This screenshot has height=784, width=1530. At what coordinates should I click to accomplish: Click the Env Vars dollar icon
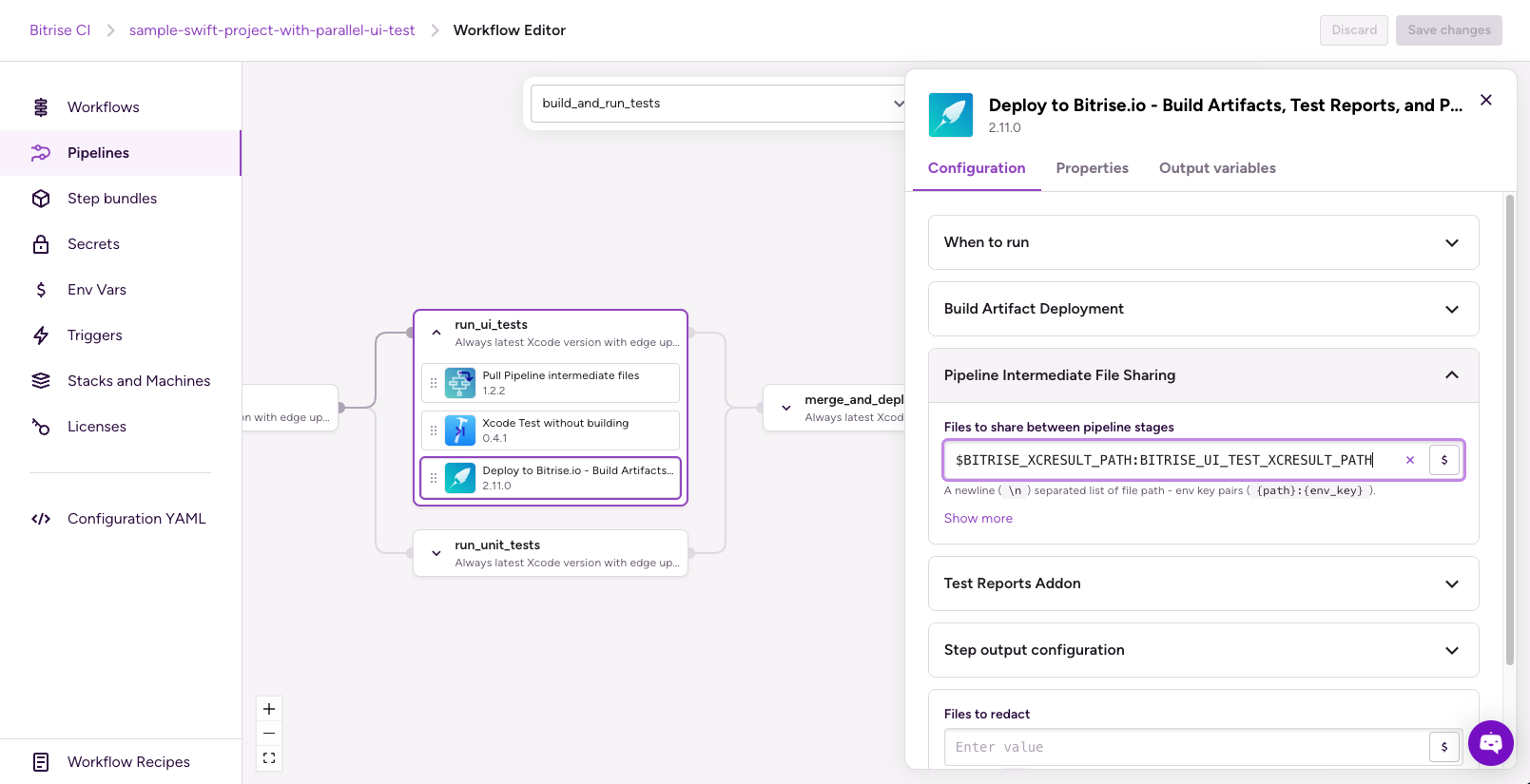pos(41,290)
